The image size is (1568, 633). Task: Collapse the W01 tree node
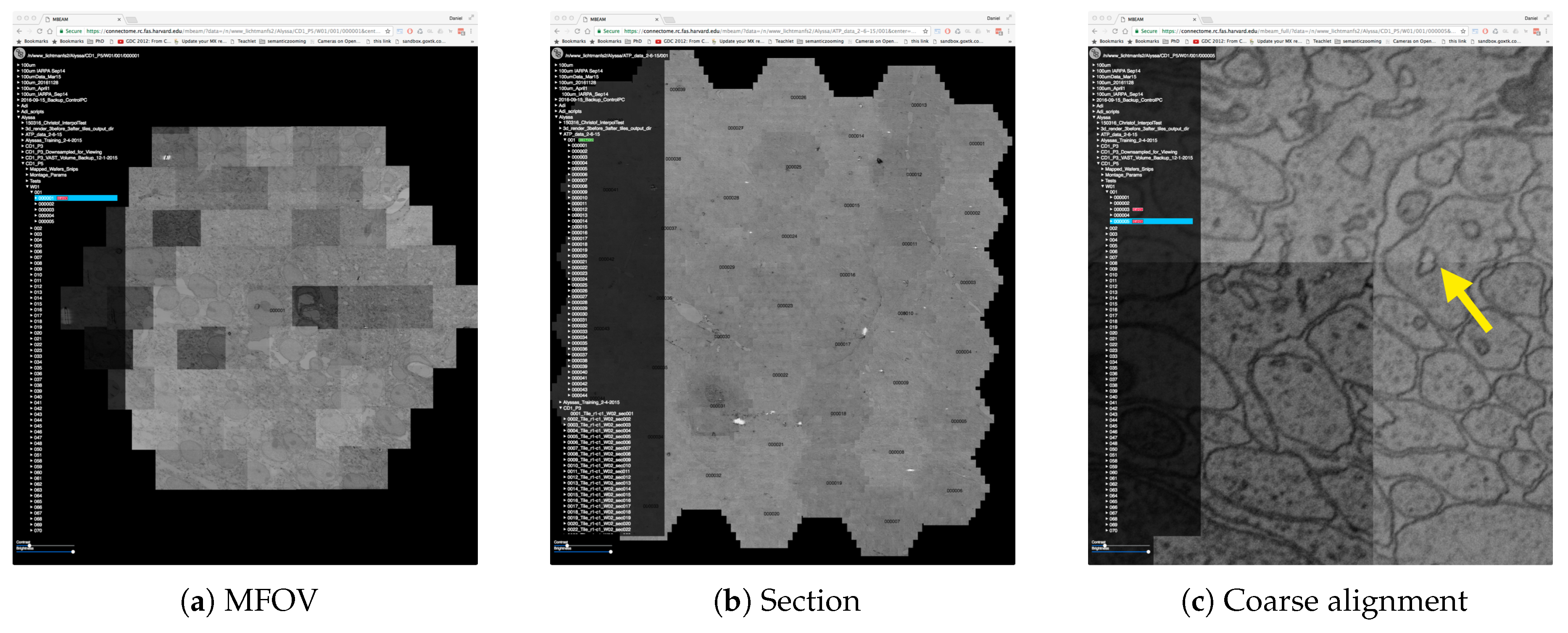point(28,186)
